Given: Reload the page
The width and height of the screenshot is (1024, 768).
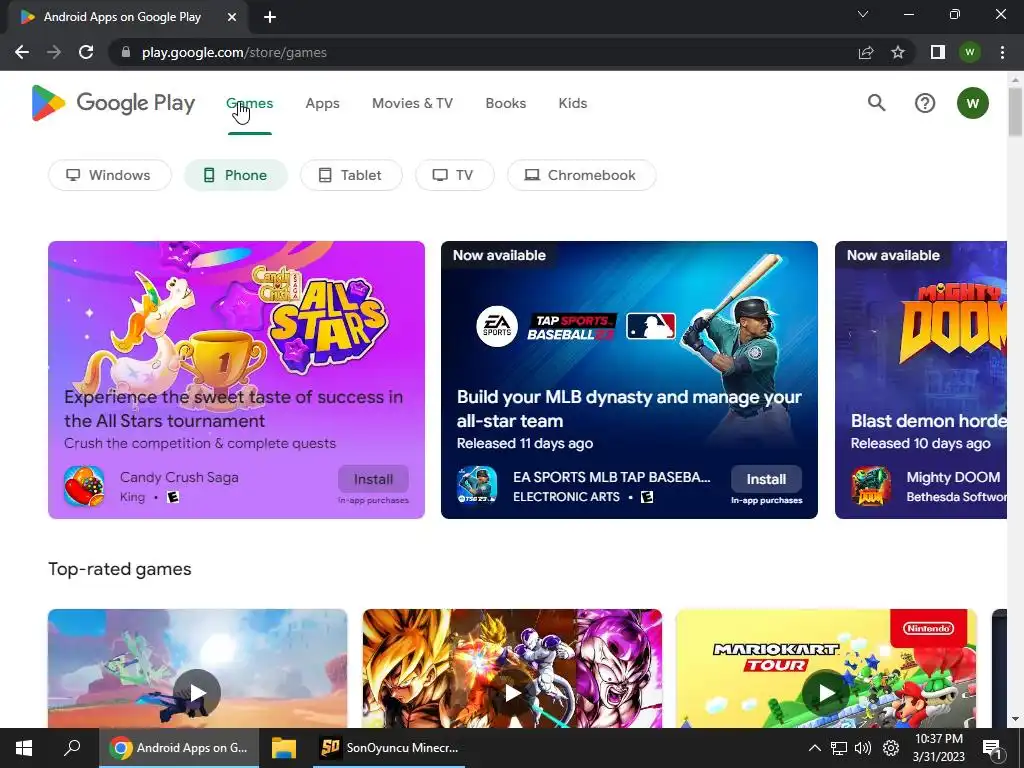Looking at the screenshot, I should point(86,52).
